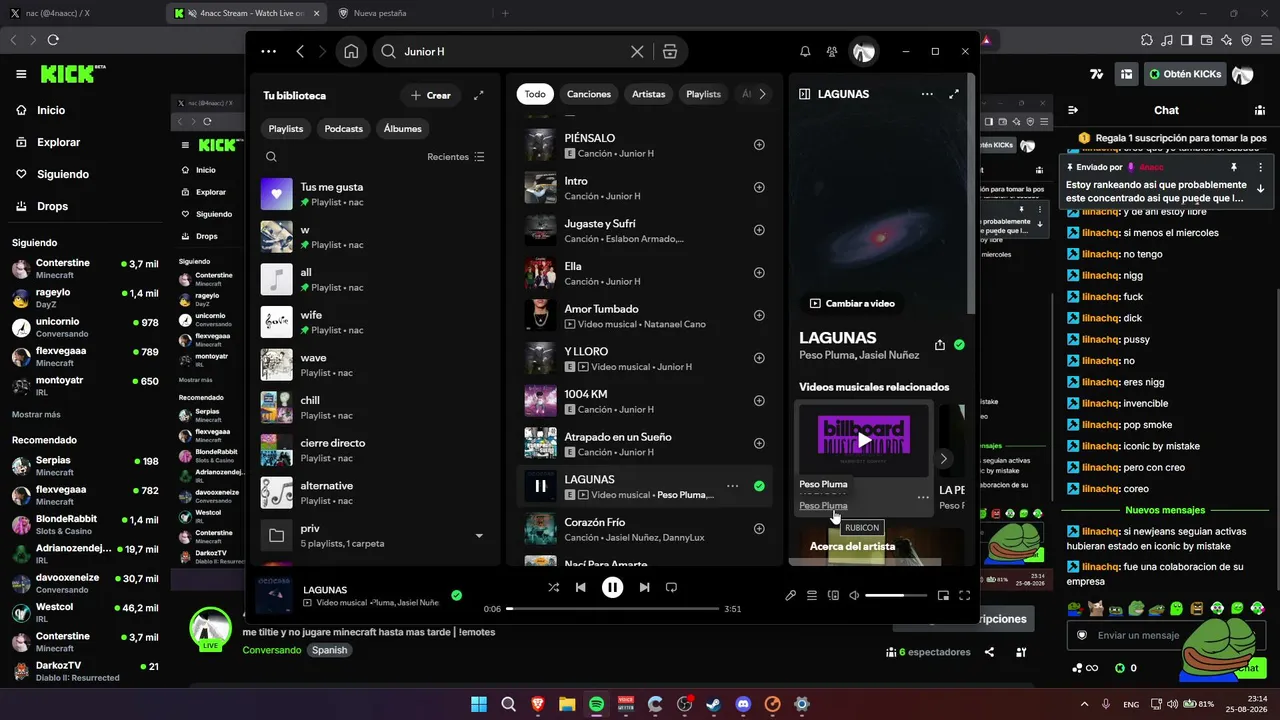Open the Recientes sort menu
Viewport: 1280px width, 720px height.
click(456, 157)
